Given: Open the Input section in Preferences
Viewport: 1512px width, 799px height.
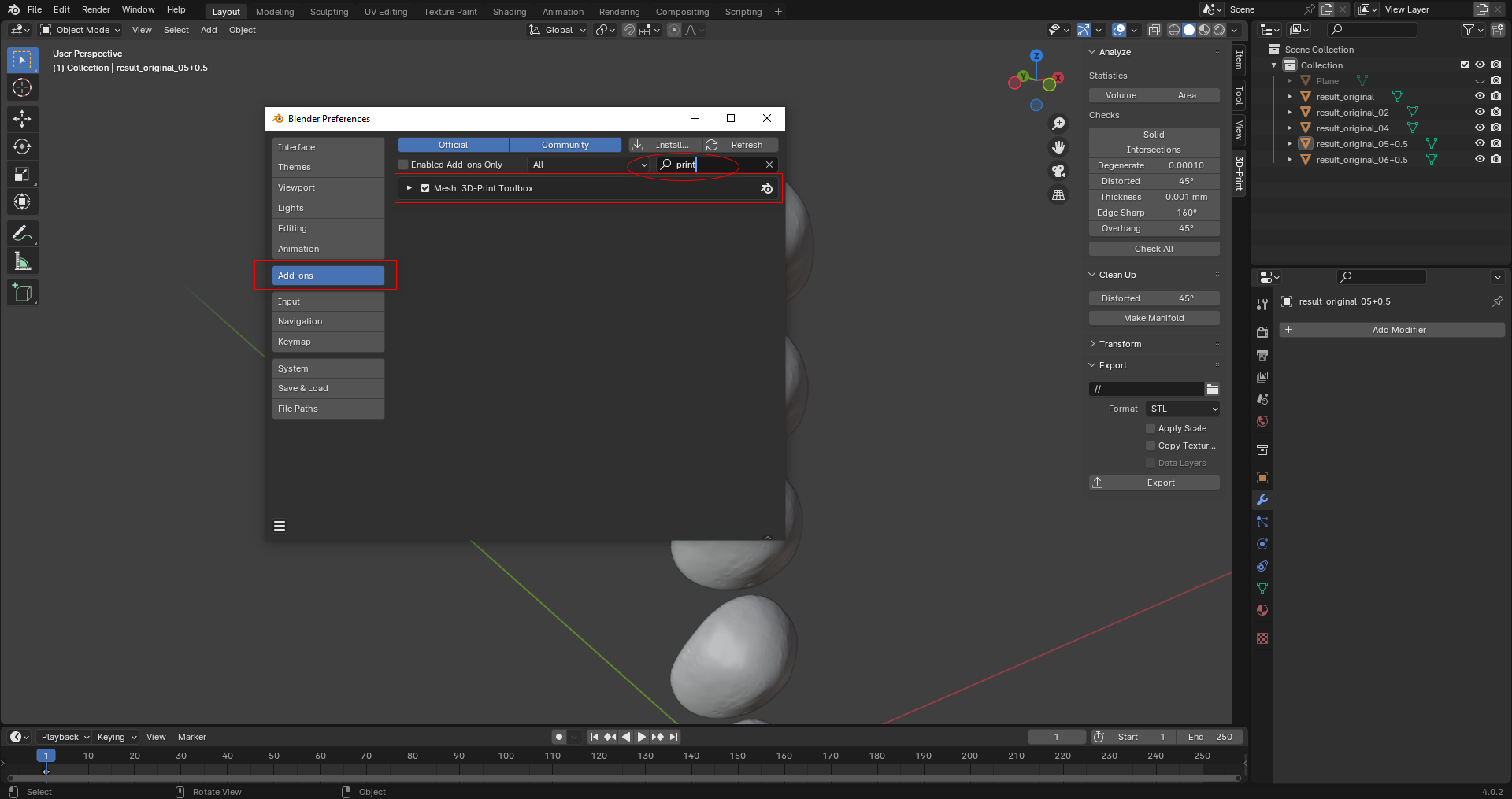Looking at the screenshot, I should (x=328, y=301).
